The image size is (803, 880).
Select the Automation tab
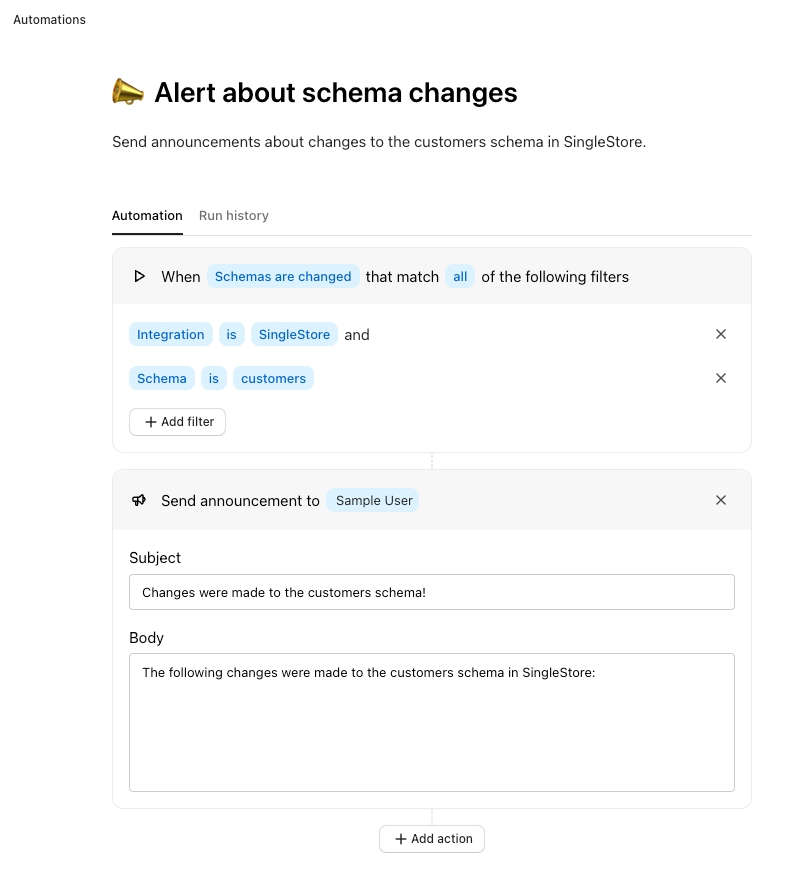click(x=147, y=216)
